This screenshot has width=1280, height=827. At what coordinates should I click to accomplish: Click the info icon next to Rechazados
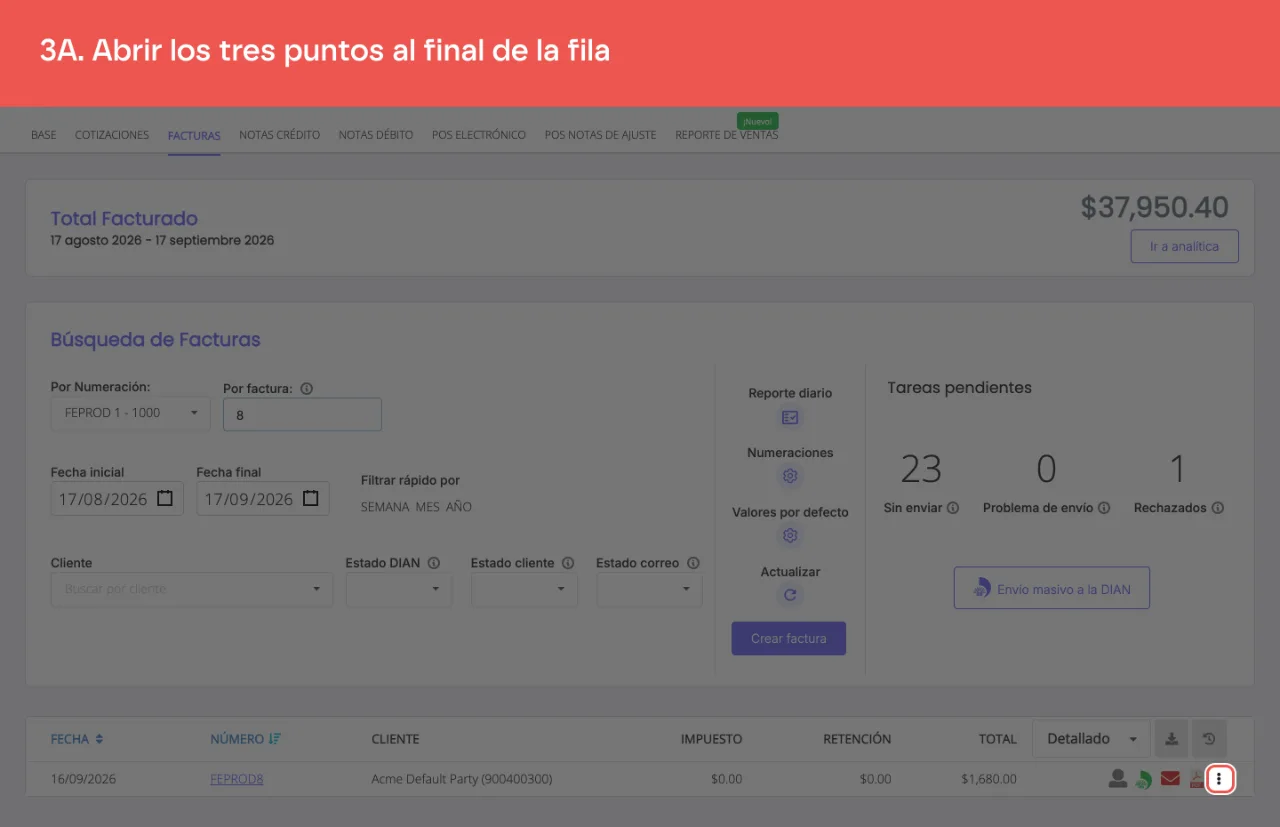click(x=1218, y=508)
